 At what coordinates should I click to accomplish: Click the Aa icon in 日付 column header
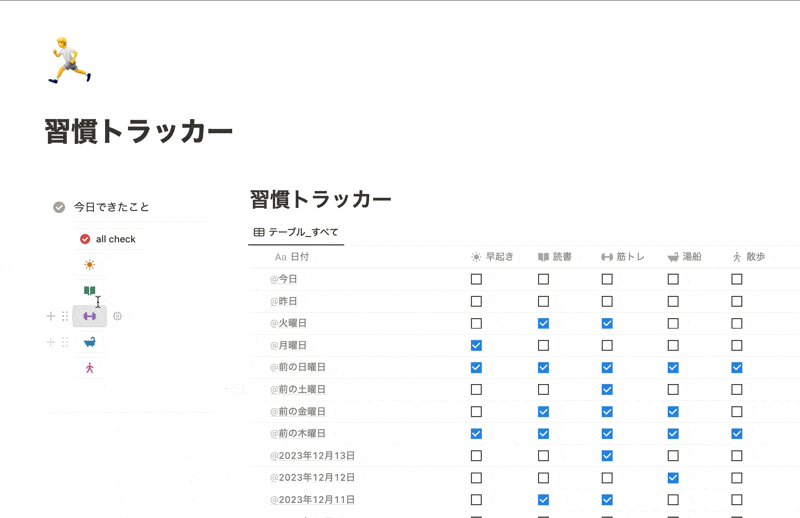281,257
